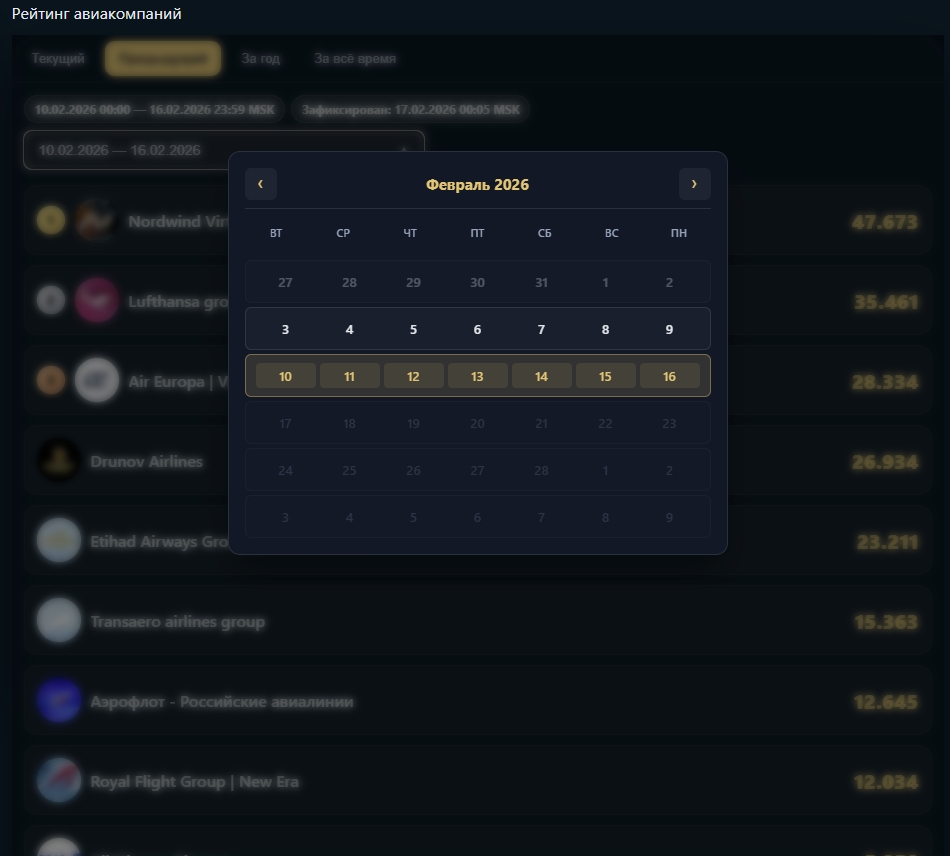The height and width of the screenshot is (856, 950).
Task: Click the Drunov Airlines logo
Action: [x=59, y=461]
